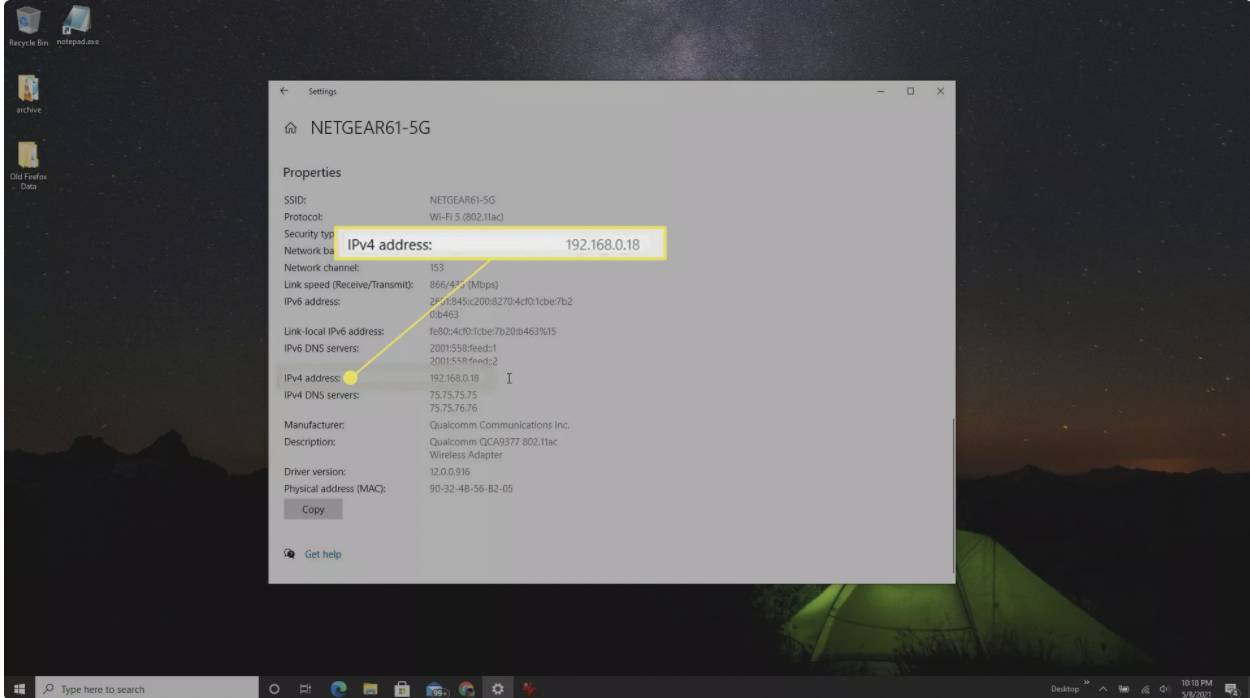This screenshot has height=698, width=1250.
Task: Open the Action Center notification icon
Action: 1232,689
